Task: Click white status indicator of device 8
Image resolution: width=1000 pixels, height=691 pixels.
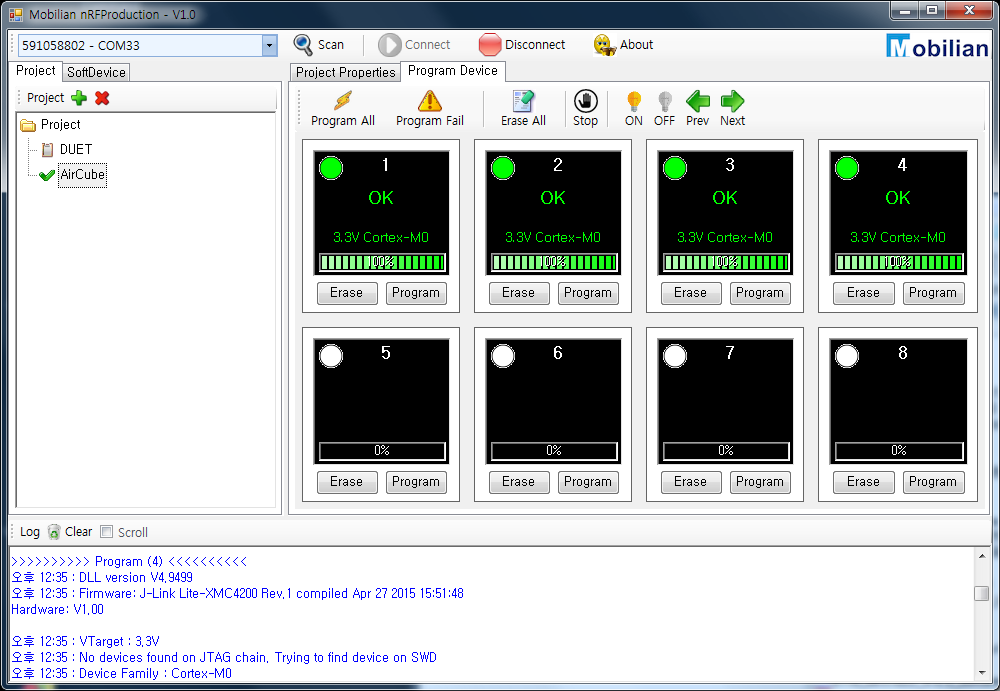Action: click(x=847, y=356)
